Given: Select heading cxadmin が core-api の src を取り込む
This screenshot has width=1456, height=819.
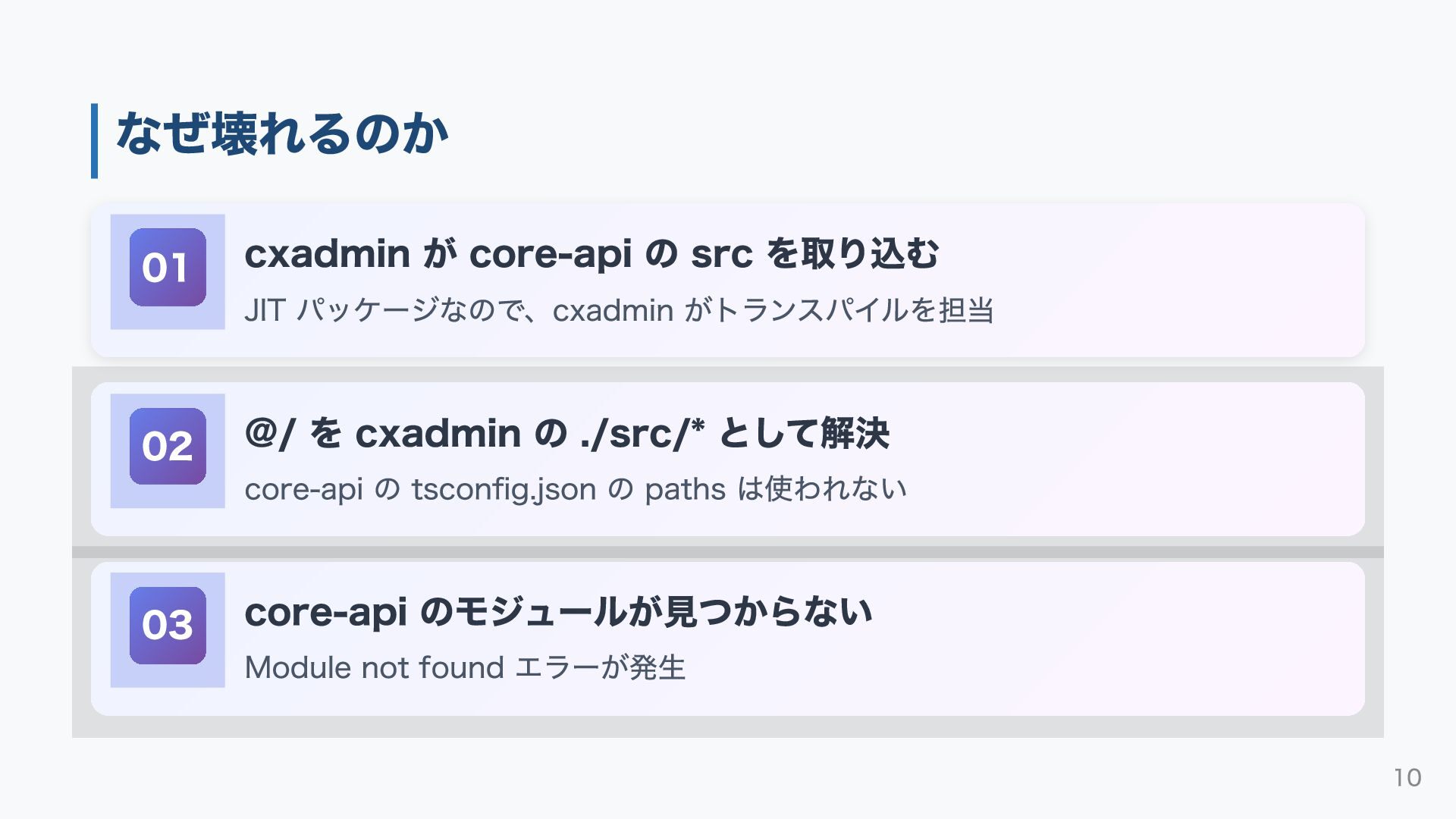Looking at the screenshot, I should coord(591,253).
